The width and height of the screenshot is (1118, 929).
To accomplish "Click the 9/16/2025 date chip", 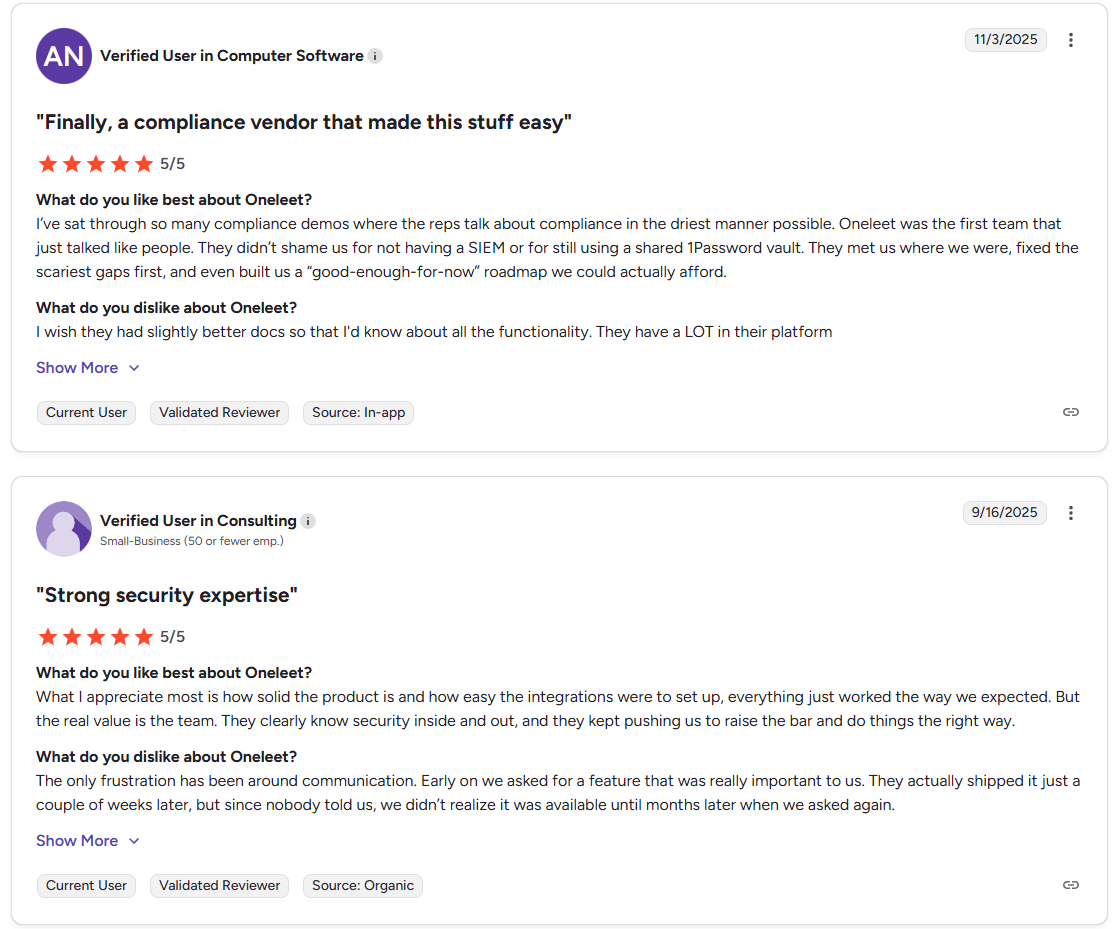I will [1004, 512].
